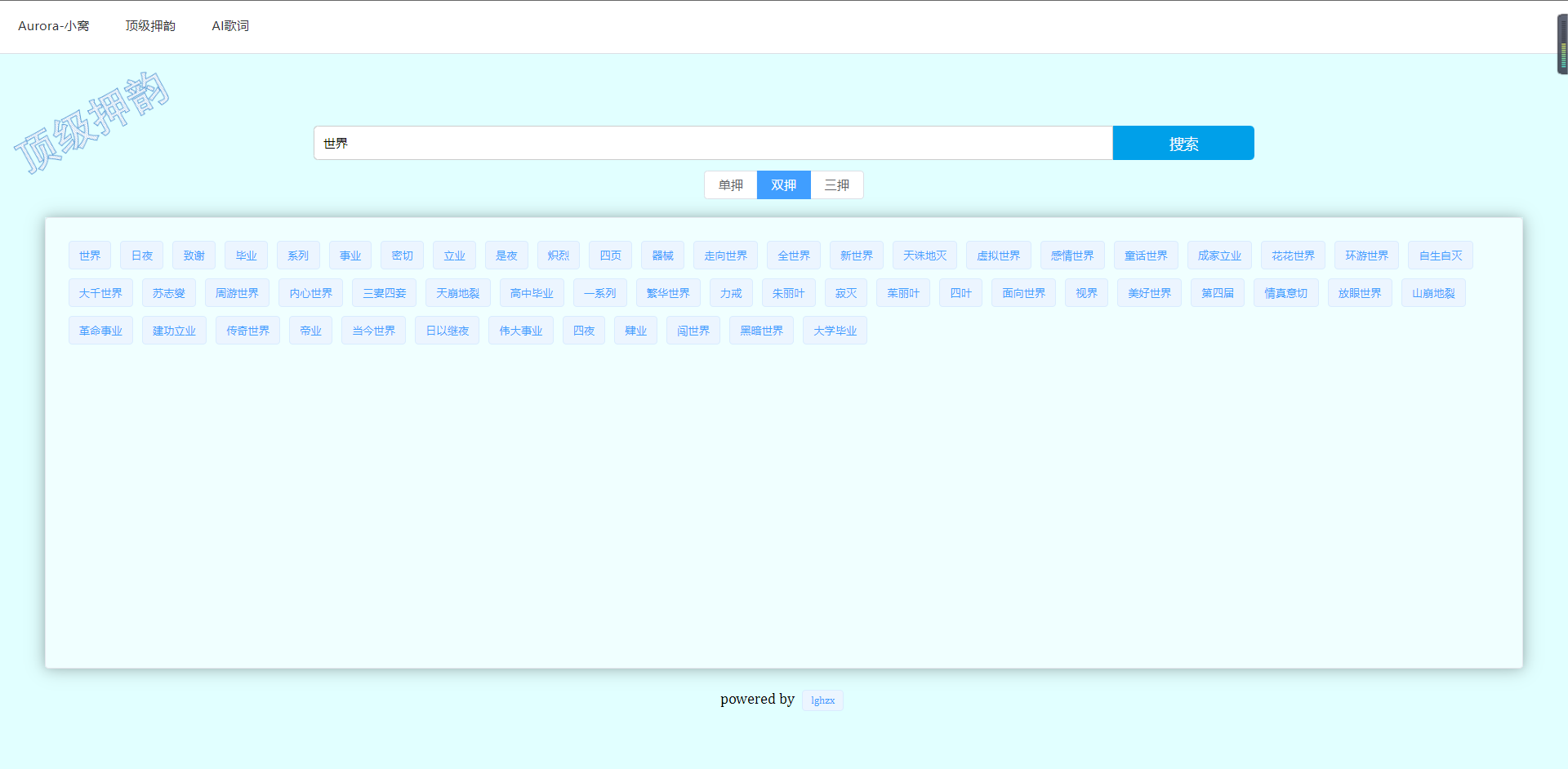Screen dimensions: 1568x769
Task: Pick the 苏志燮 tag
Action: coord(169,293)
